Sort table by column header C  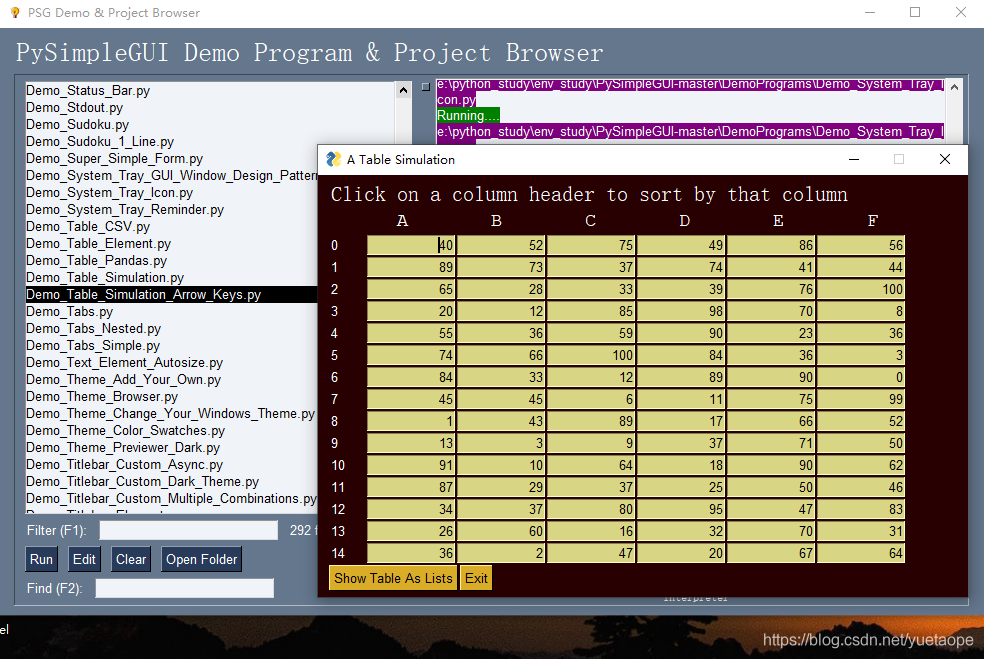point(591,221)
